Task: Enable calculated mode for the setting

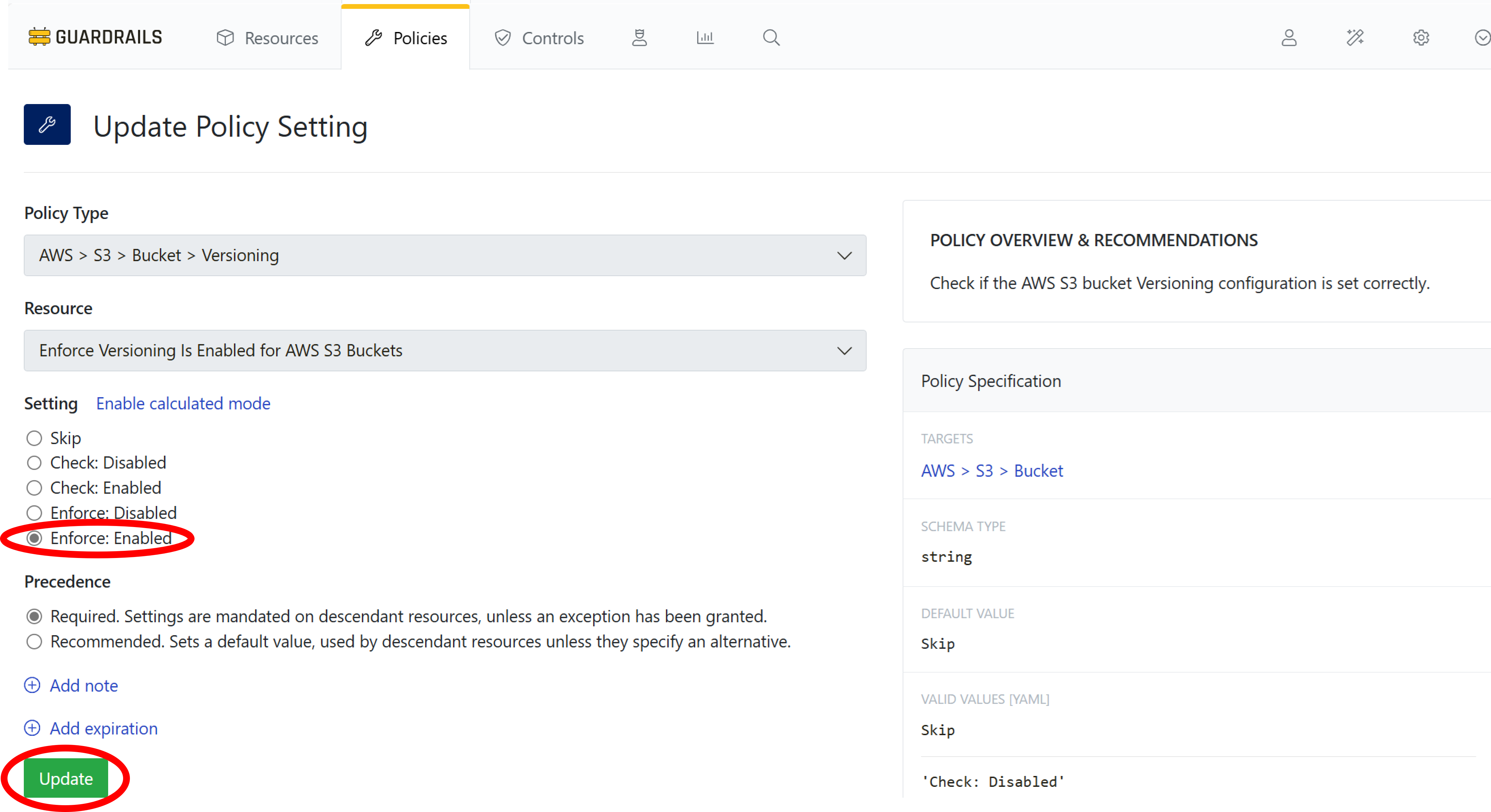Action: (x=183, y=403)
